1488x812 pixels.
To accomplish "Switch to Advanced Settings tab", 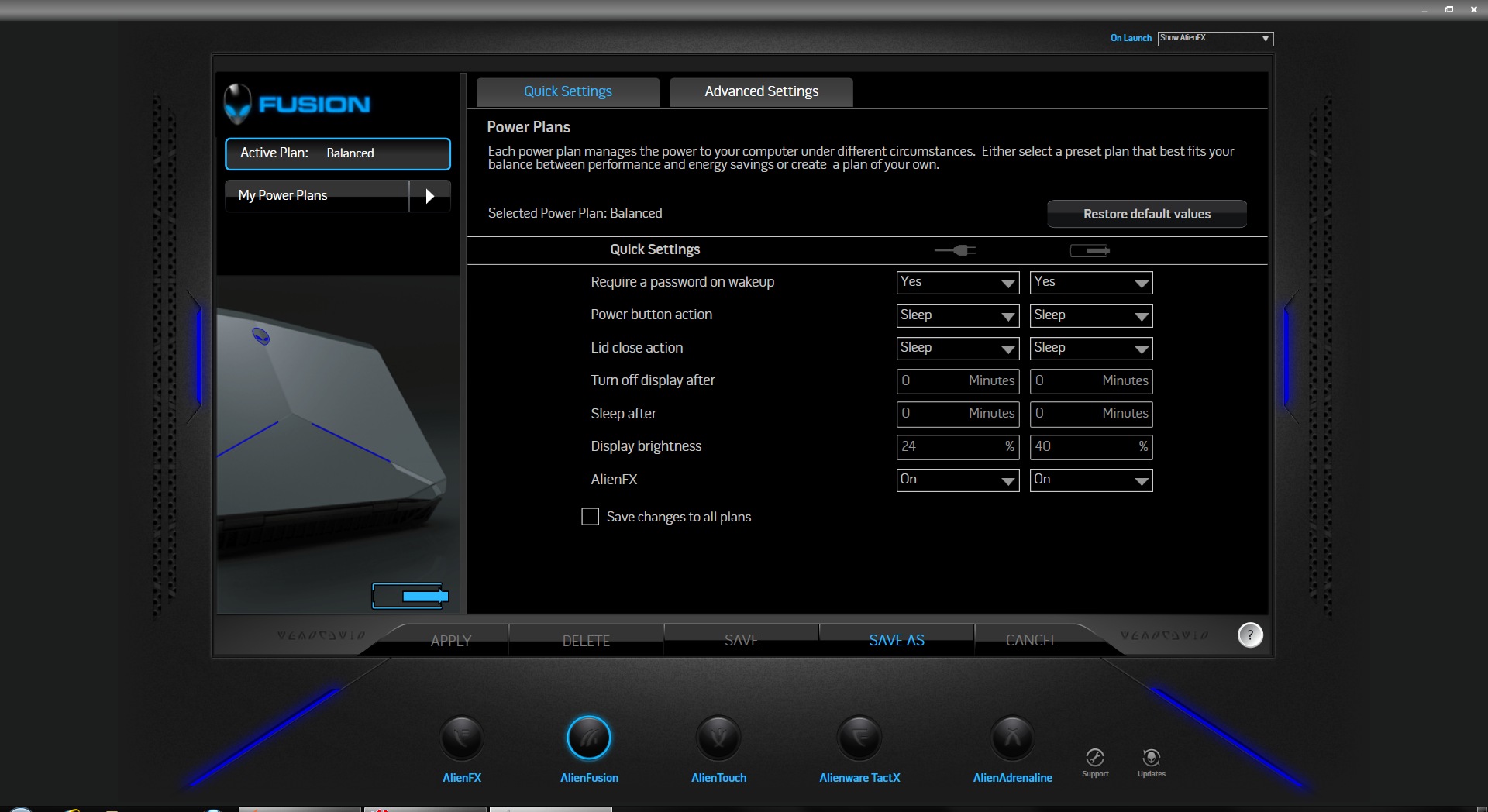I will click(x=761, y=91).
